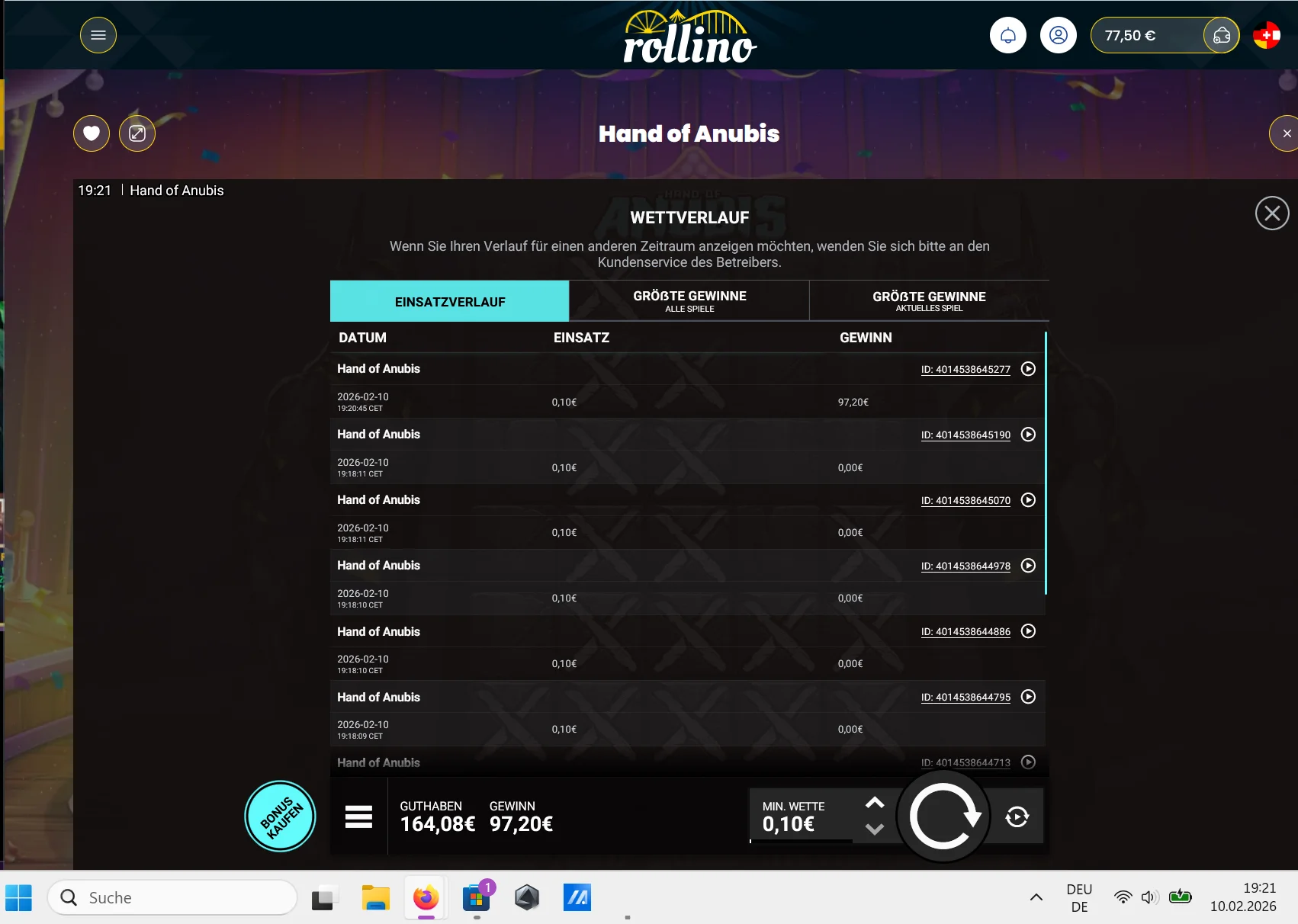Click the 77,50 € balance display
Image resolution: width=1298 pixels, height=924 pixels.
(x=1130, y=35)
